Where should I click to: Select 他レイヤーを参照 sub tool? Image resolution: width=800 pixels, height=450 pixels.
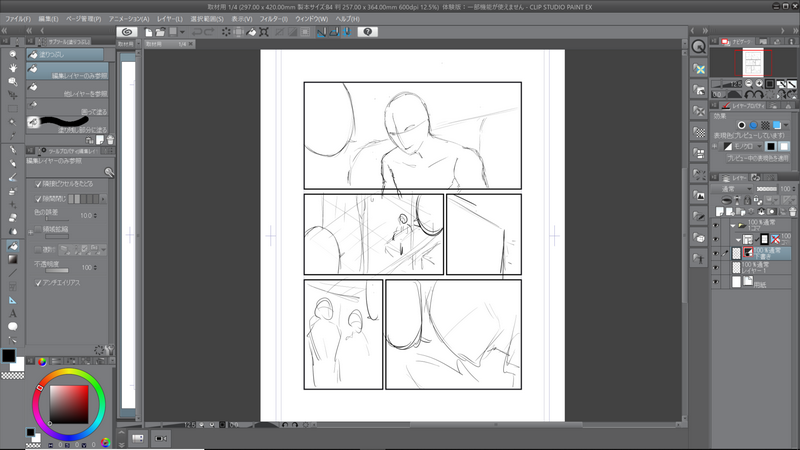click(x=67, y=89)
